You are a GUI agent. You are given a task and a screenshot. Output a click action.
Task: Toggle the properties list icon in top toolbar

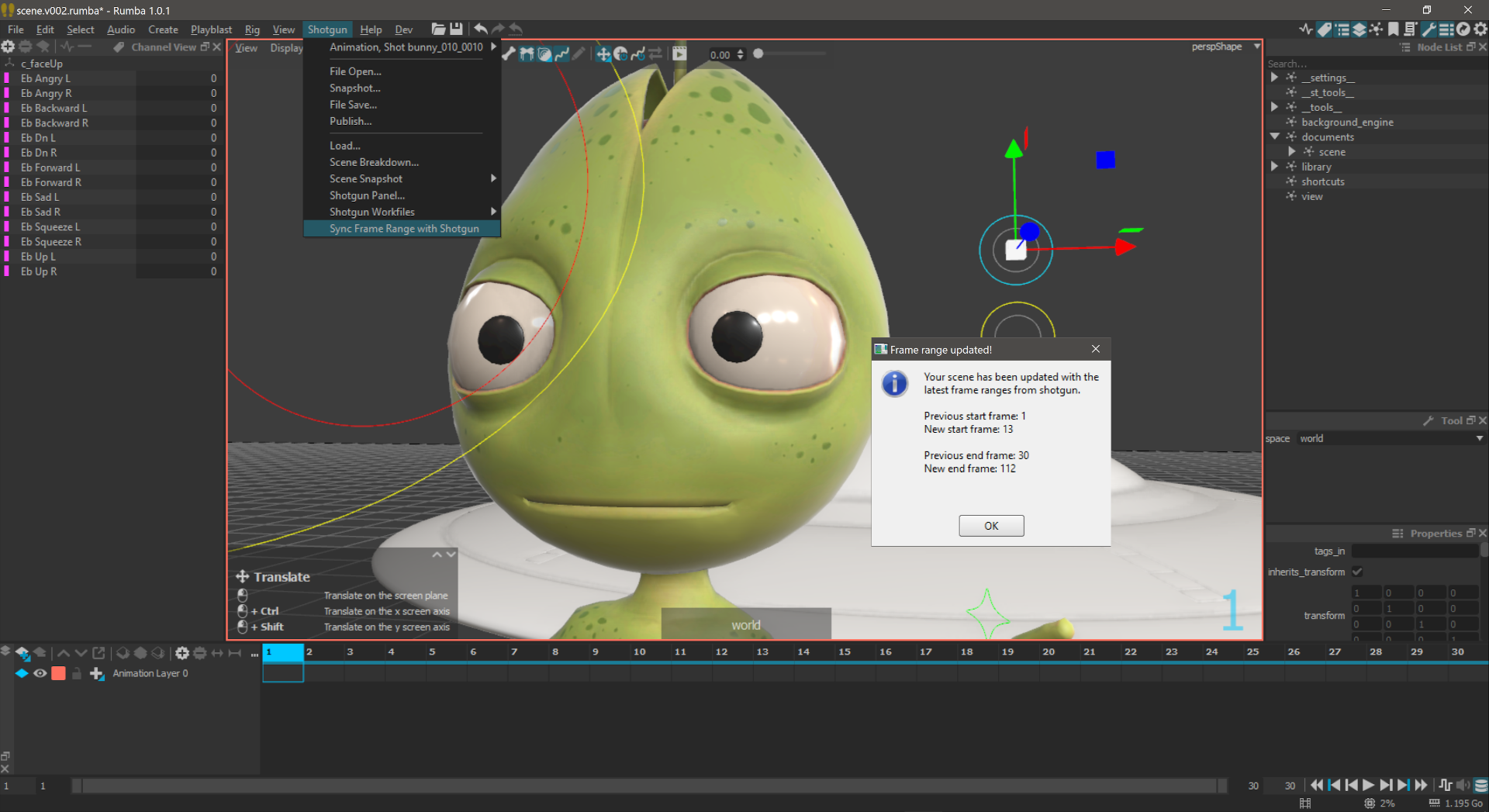[x=1446, y=29]
